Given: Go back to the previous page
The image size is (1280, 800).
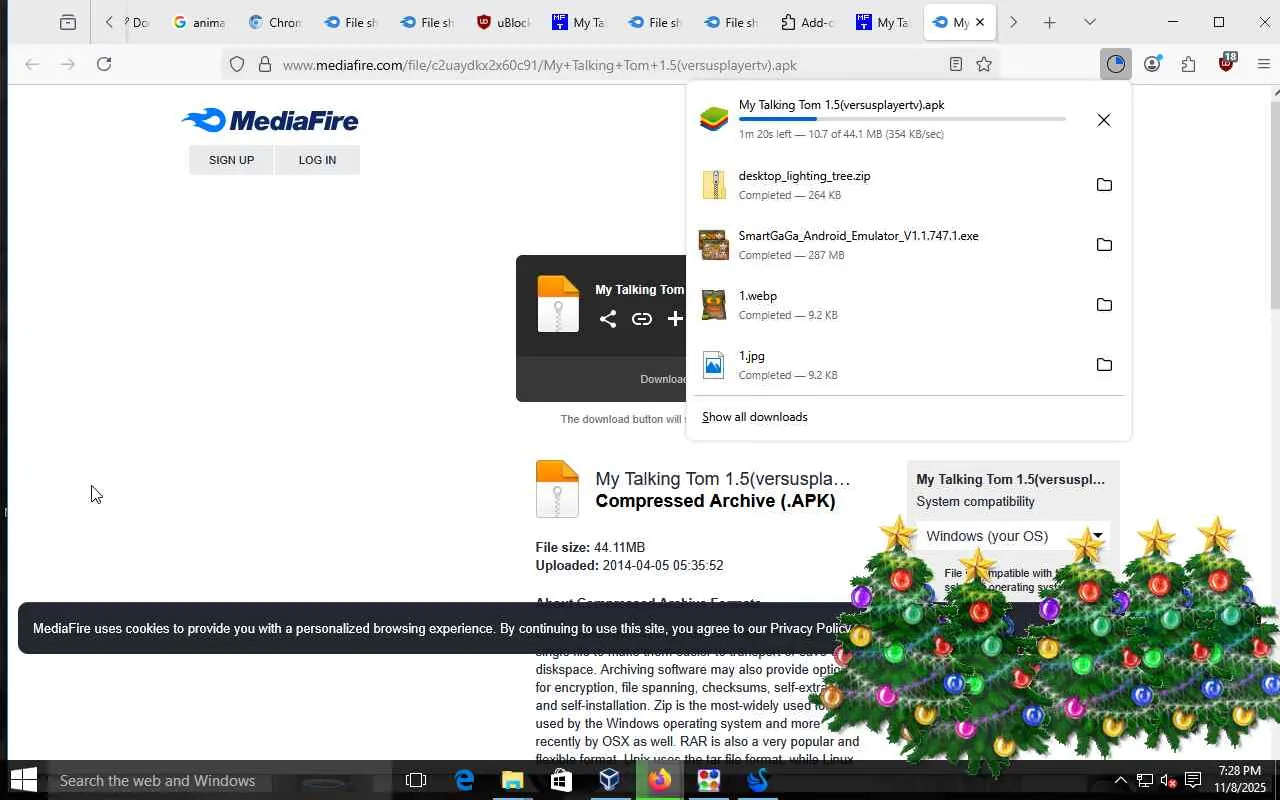Looking at the screenshot, I should pos(32,65).
